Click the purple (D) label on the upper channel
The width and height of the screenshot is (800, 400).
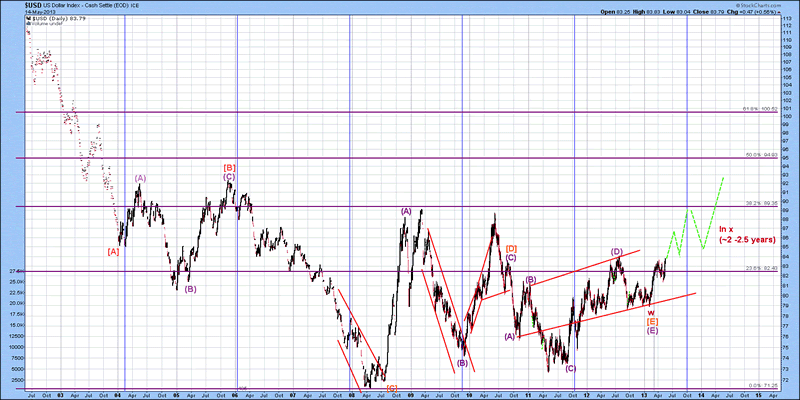coord(617,251)
